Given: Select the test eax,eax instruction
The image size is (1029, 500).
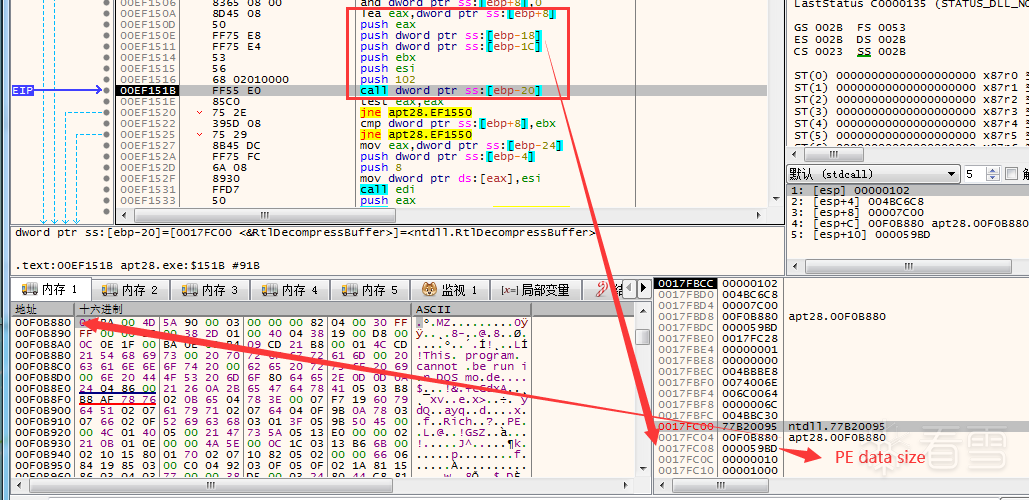Looking at the screenshot, I should pyautogui.click(x=402, y=102).
